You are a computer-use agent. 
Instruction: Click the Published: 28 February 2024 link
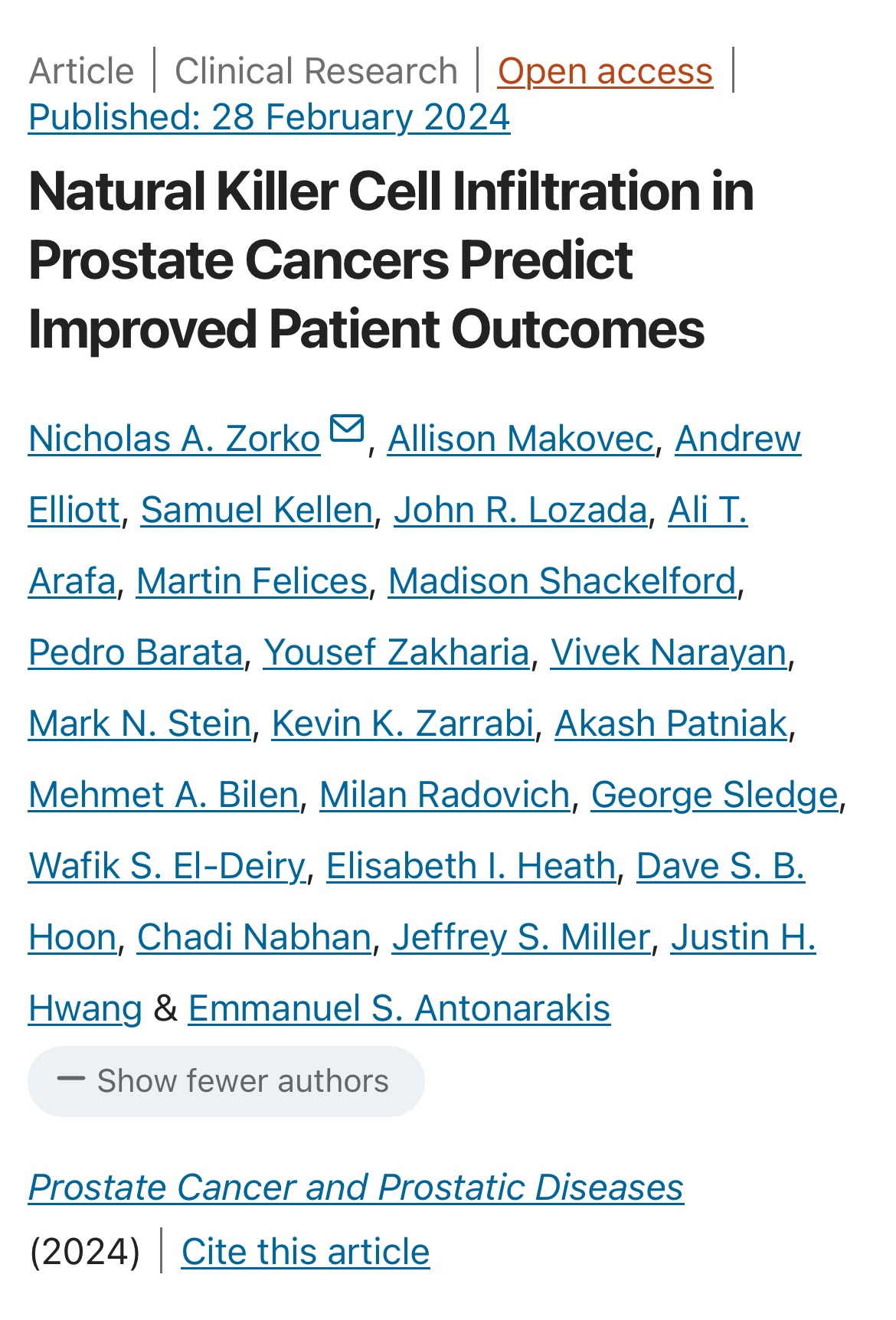pos(270,117)
